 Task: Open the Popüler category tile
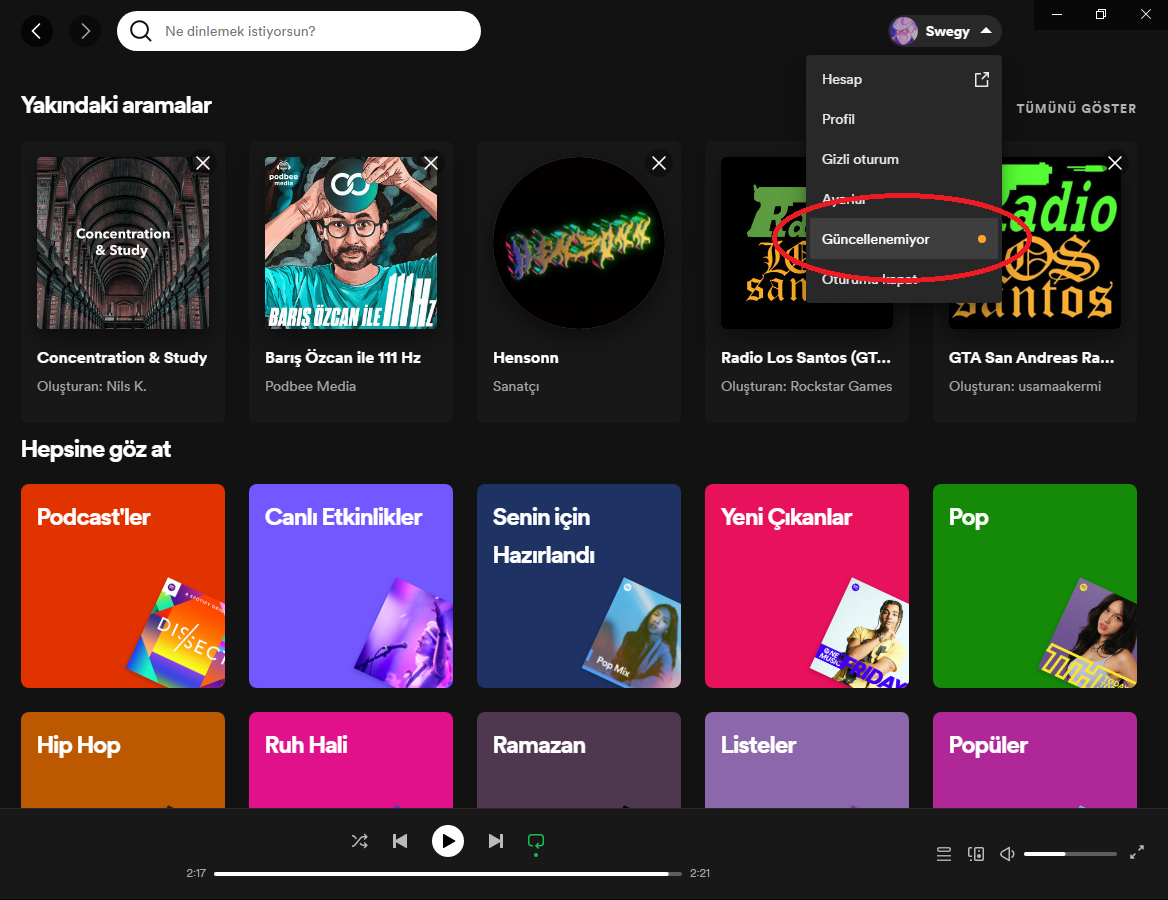[x=1035, y=760]
